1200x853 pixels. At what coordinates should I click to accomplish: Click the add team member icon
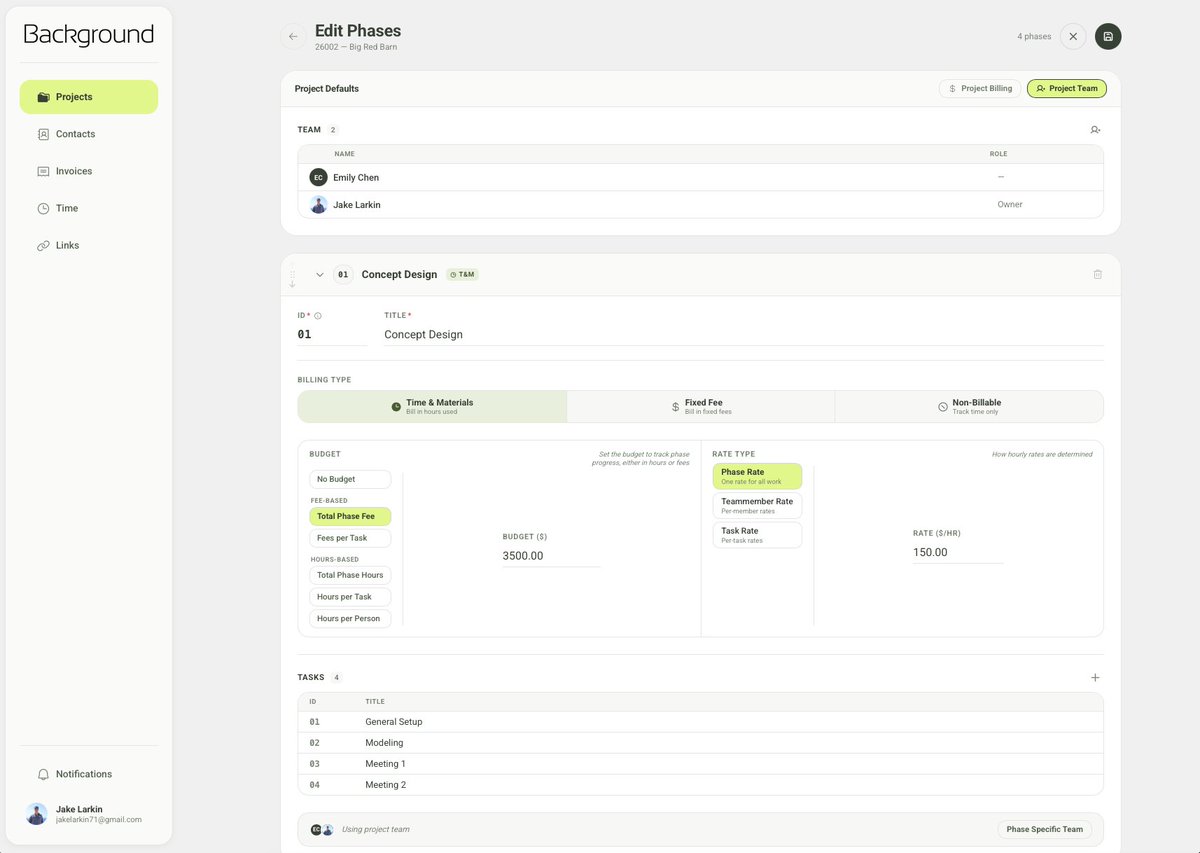pyautogui.click(x=1096, y=130)
